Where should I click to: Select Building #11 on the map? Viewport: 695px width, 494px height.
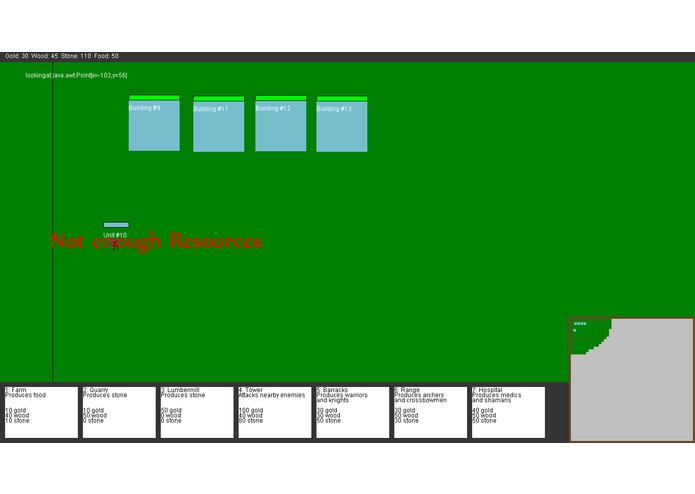click(219, 127)
